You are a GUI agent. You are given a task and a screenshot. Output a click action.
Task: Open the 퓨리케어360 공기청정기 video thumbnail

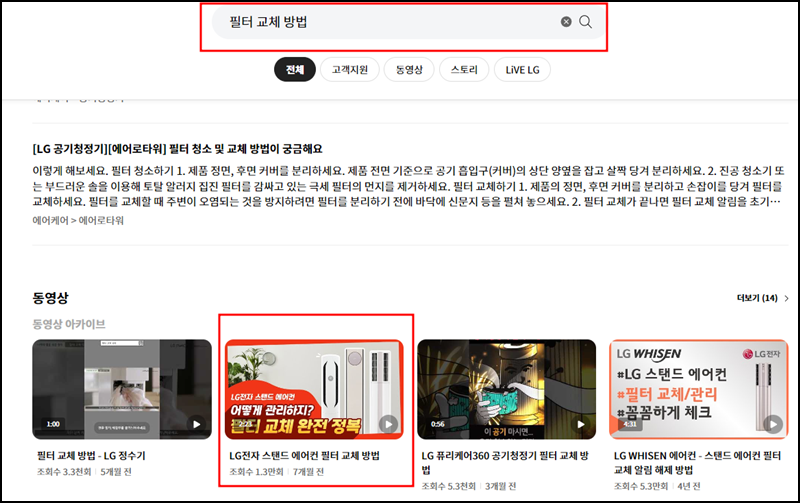tap(507, 389)
